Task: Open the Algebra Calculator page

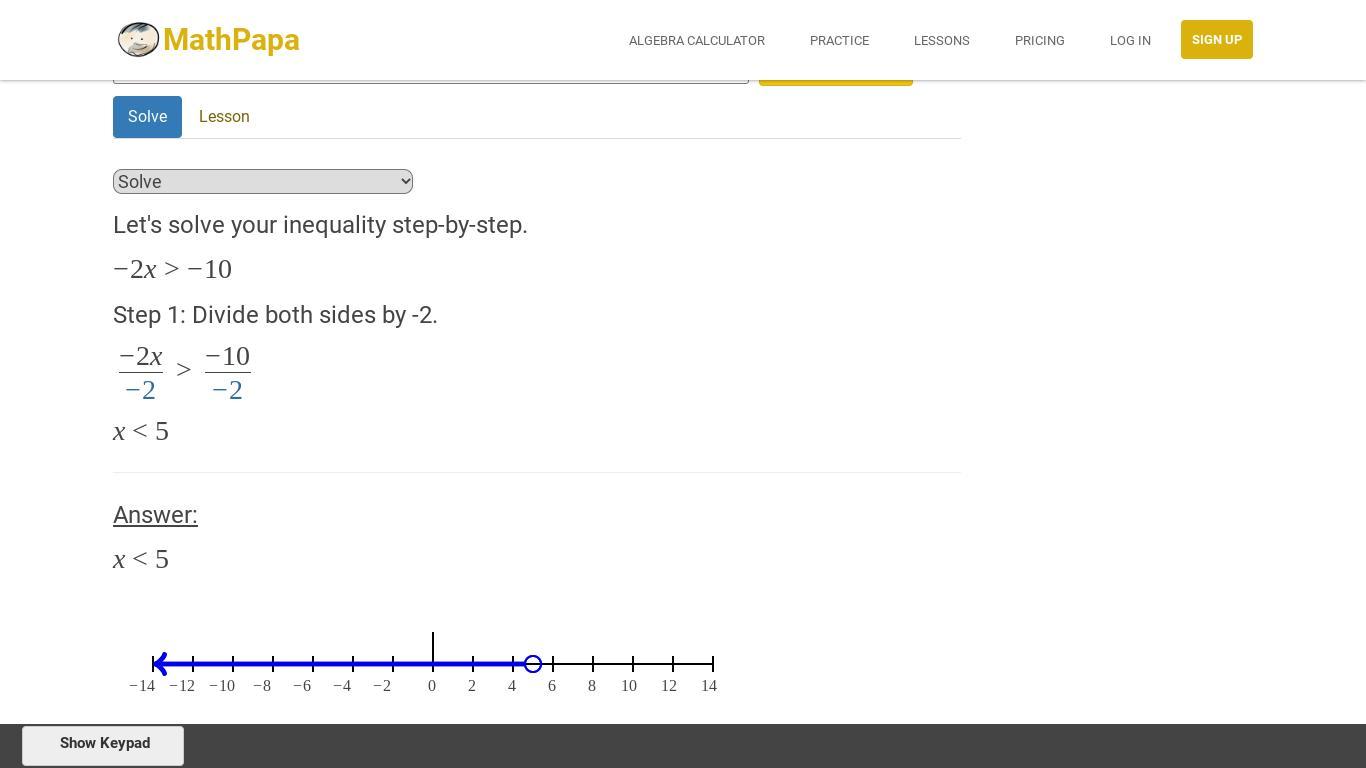Action: click(697, 40)
